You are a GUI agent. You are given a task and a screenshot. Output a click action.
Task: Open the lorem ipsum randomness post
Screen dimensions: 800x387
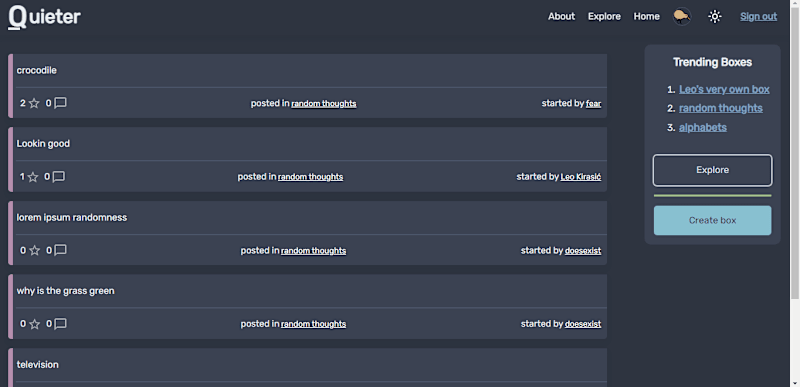(x=72, y=217)
